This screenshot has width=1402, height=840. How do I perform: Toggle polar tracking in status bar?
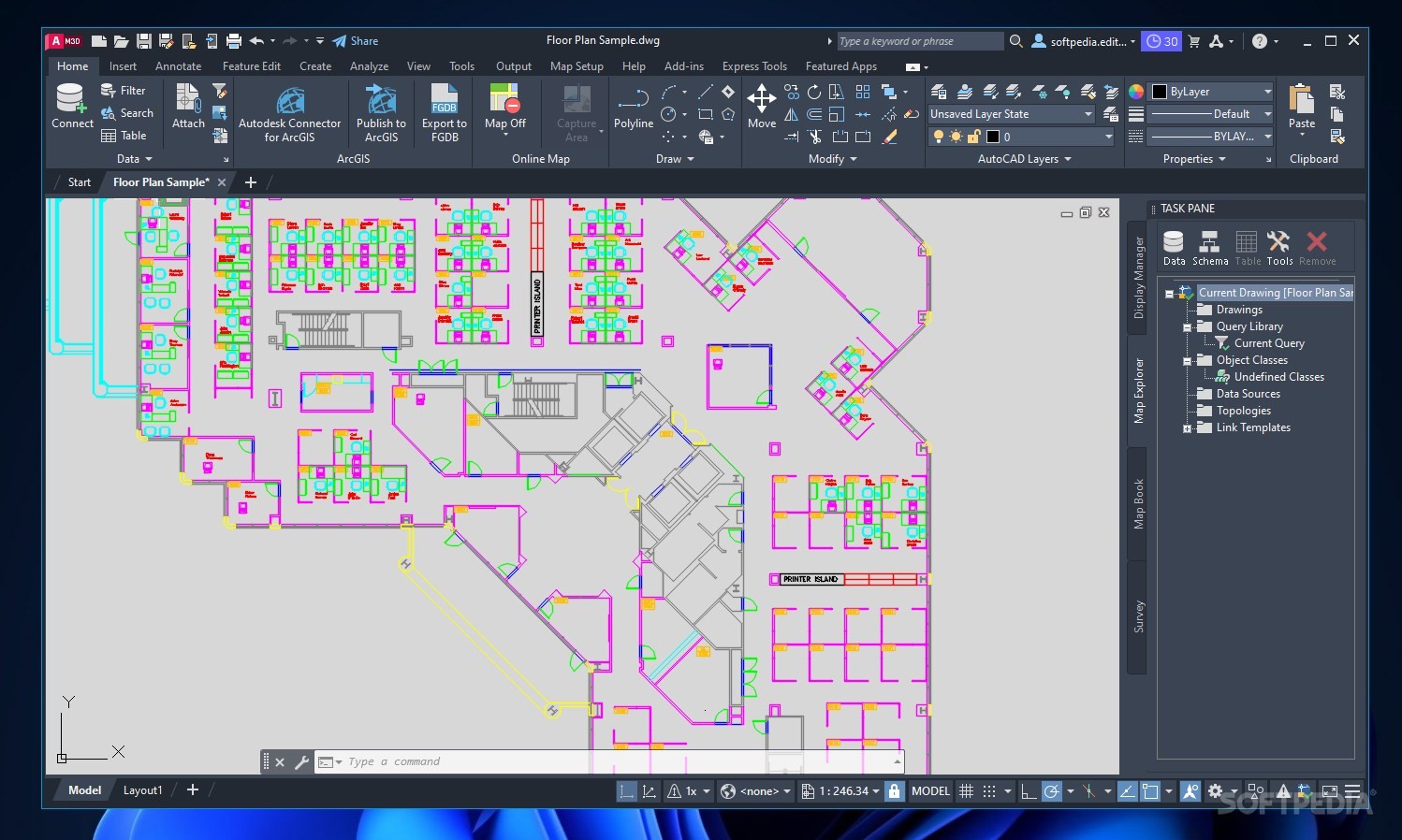pyautogui.click(x=1052, y=791)
